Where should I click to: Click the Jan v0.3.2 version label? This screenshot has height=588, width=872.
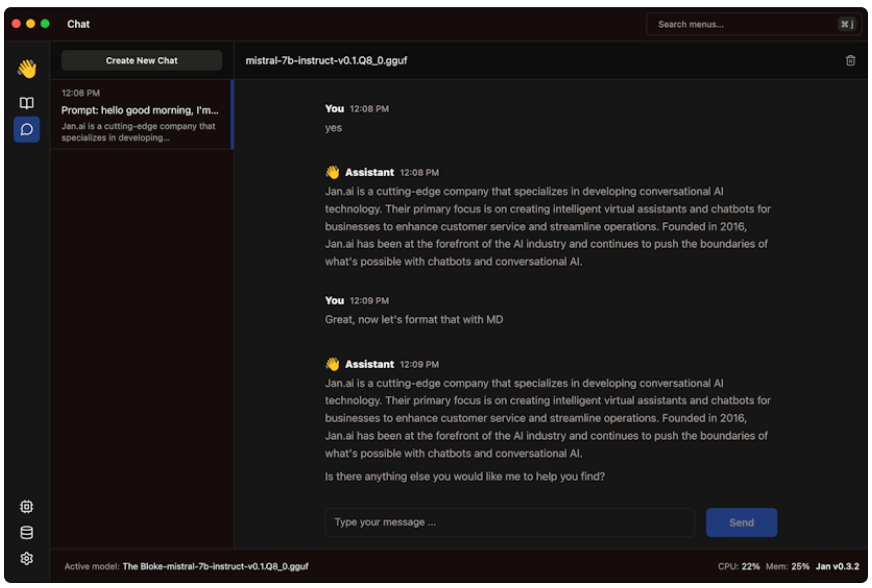tap(837, 566)
